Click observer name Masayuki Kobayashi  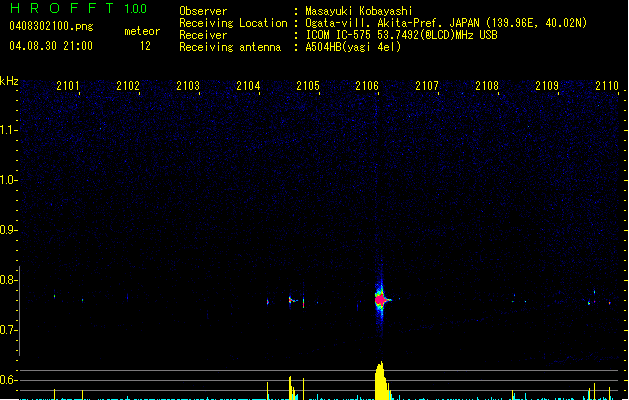pos(359,11)
